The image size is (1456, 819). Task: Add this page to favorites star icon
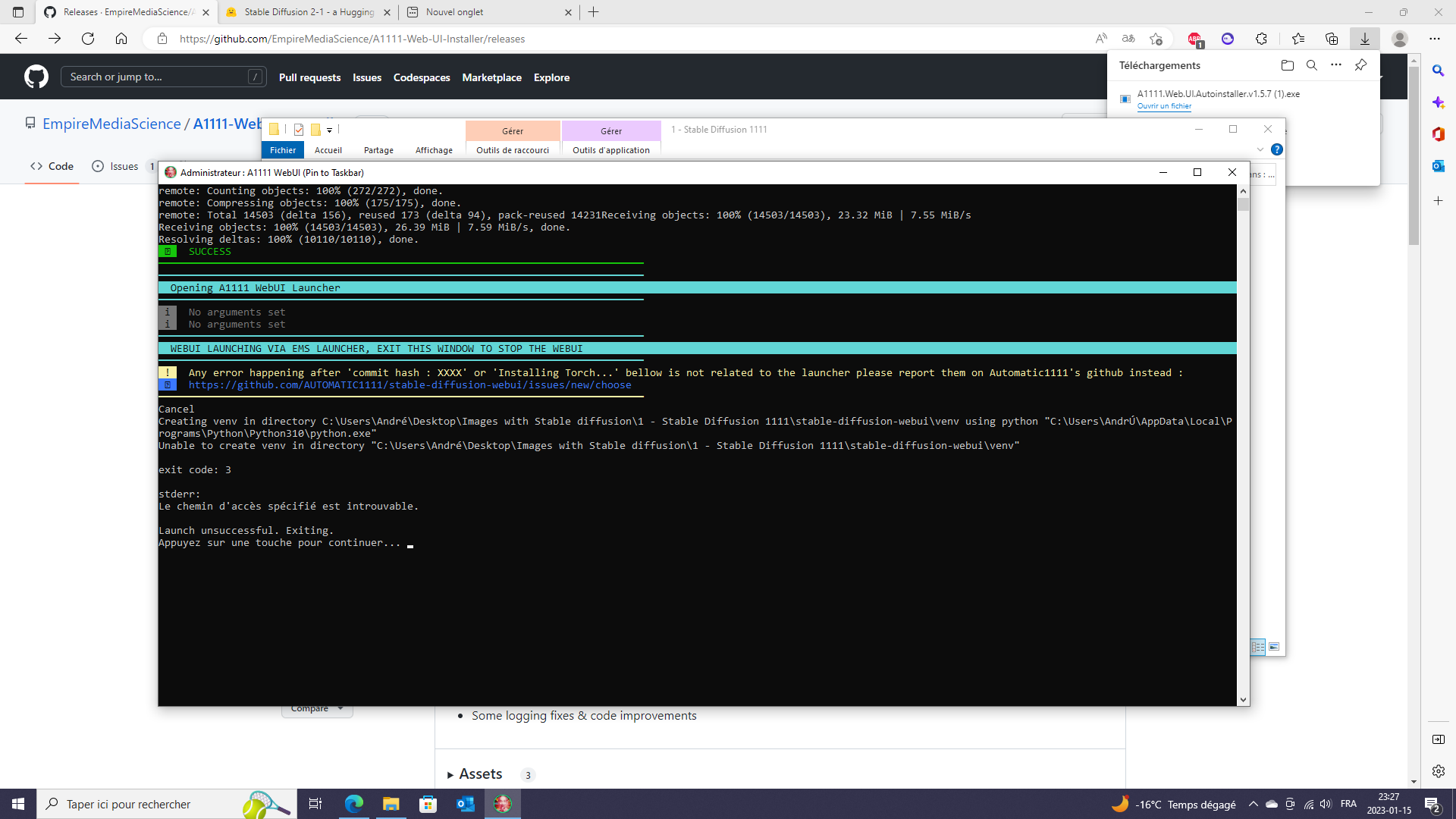point(1156,39)
